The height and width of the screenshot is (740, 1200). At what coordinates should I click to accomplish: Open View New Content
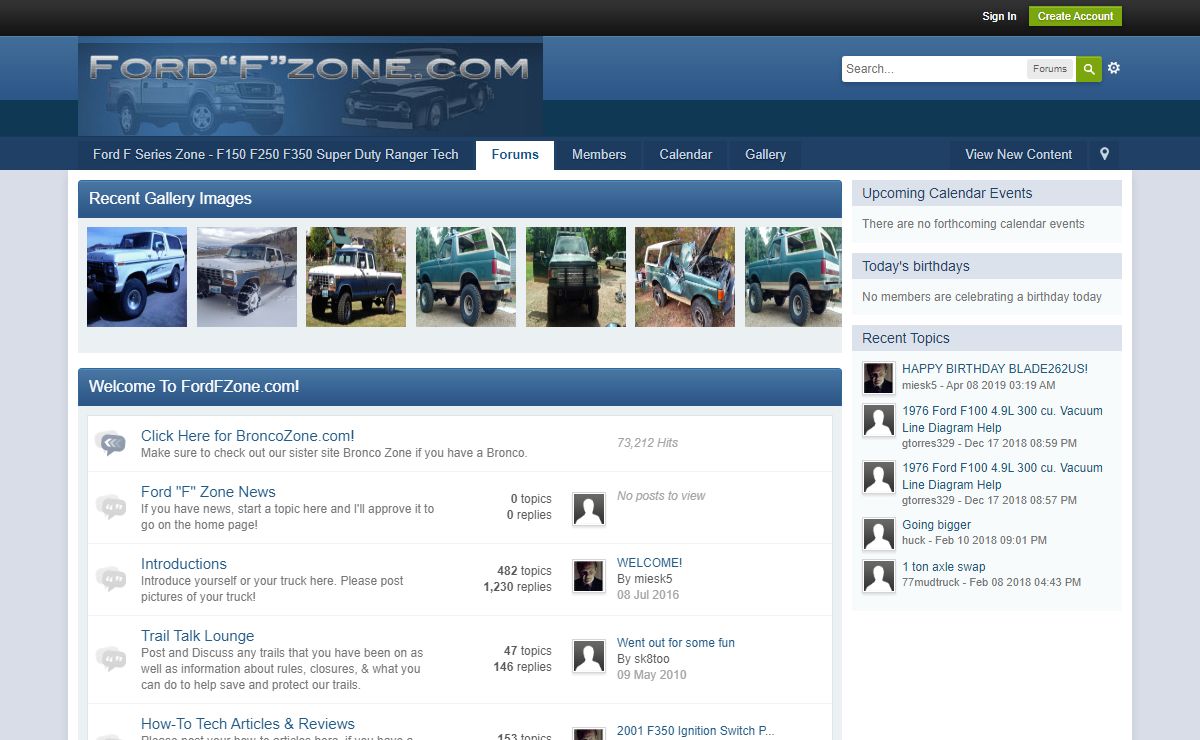[1018, 154]
